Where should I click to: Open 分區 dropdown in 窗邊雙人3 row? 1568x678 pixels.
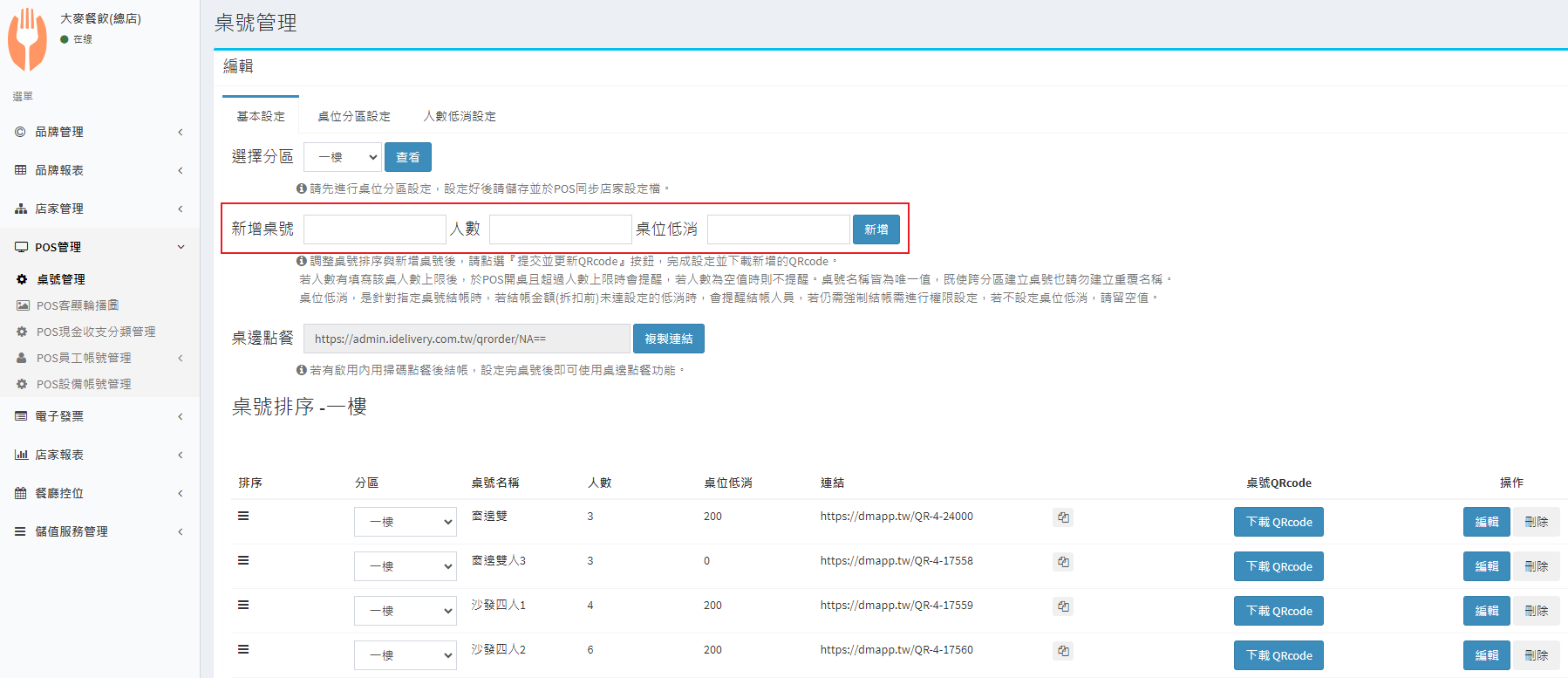tap(406, 566)
